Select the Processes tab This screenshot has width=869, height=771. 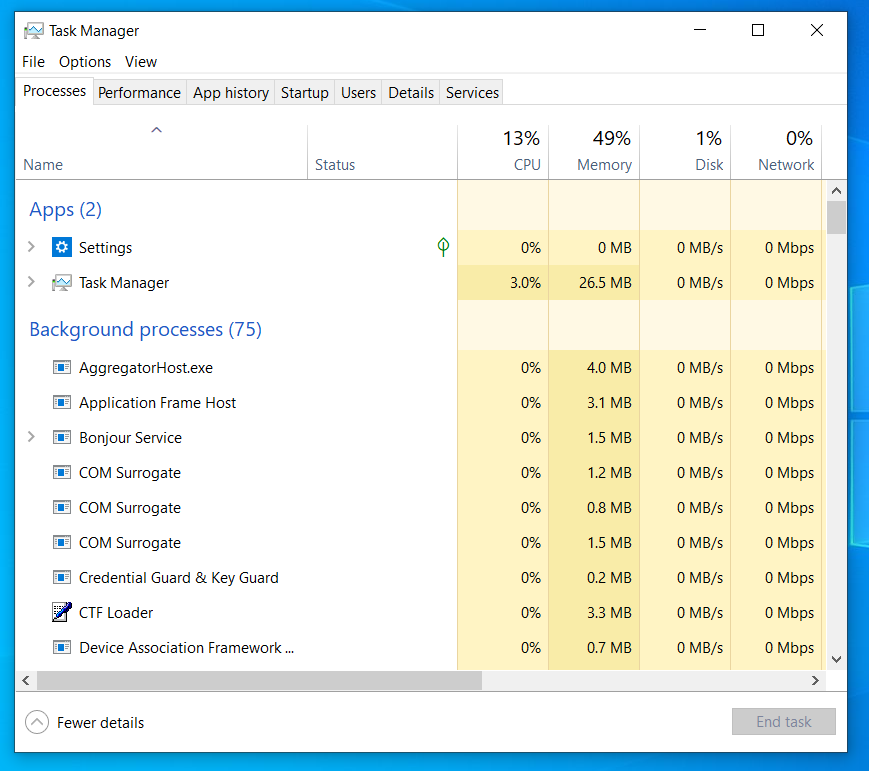tap(54, 91)
